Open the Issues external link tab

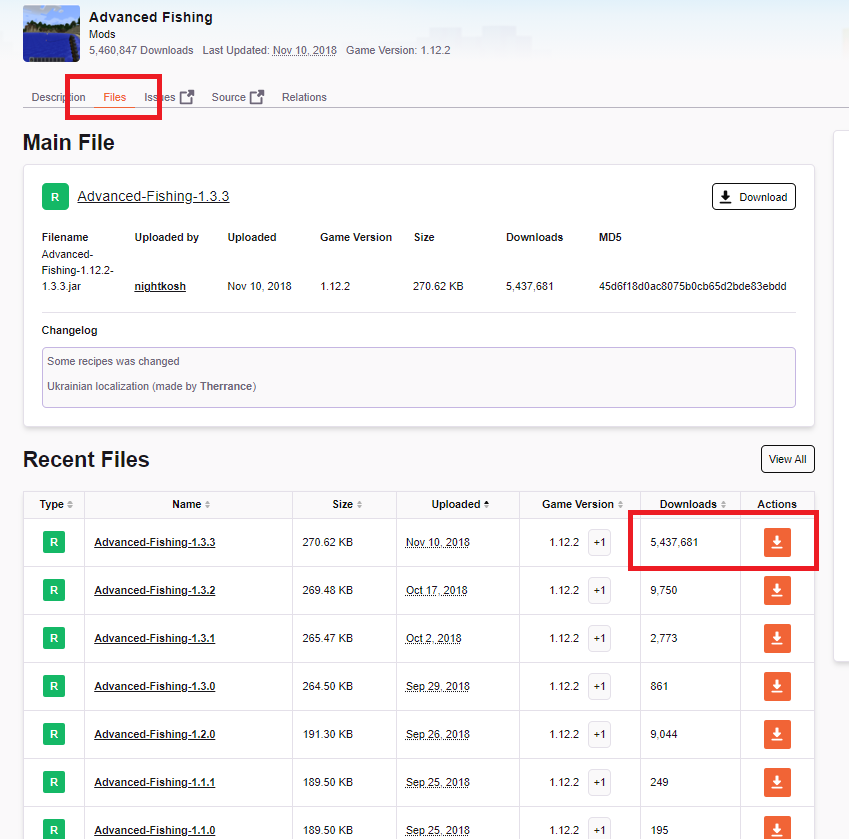[168, 97]
